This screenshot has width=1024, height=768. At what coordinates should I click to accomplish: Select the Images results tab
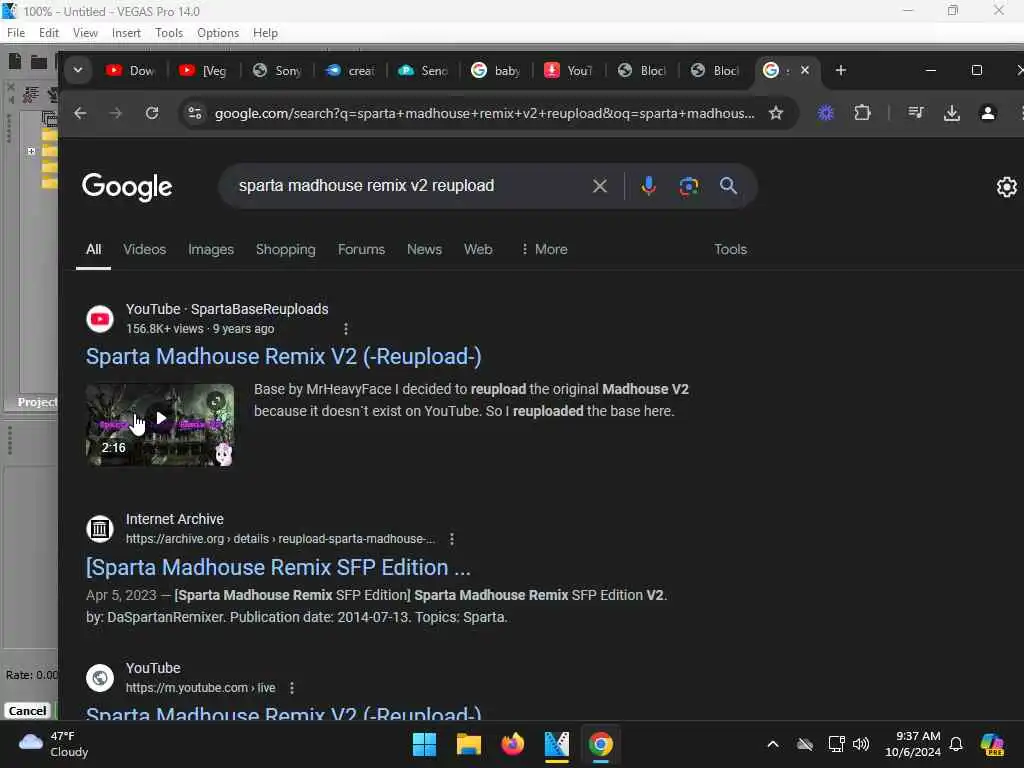[x=211, y=249]
